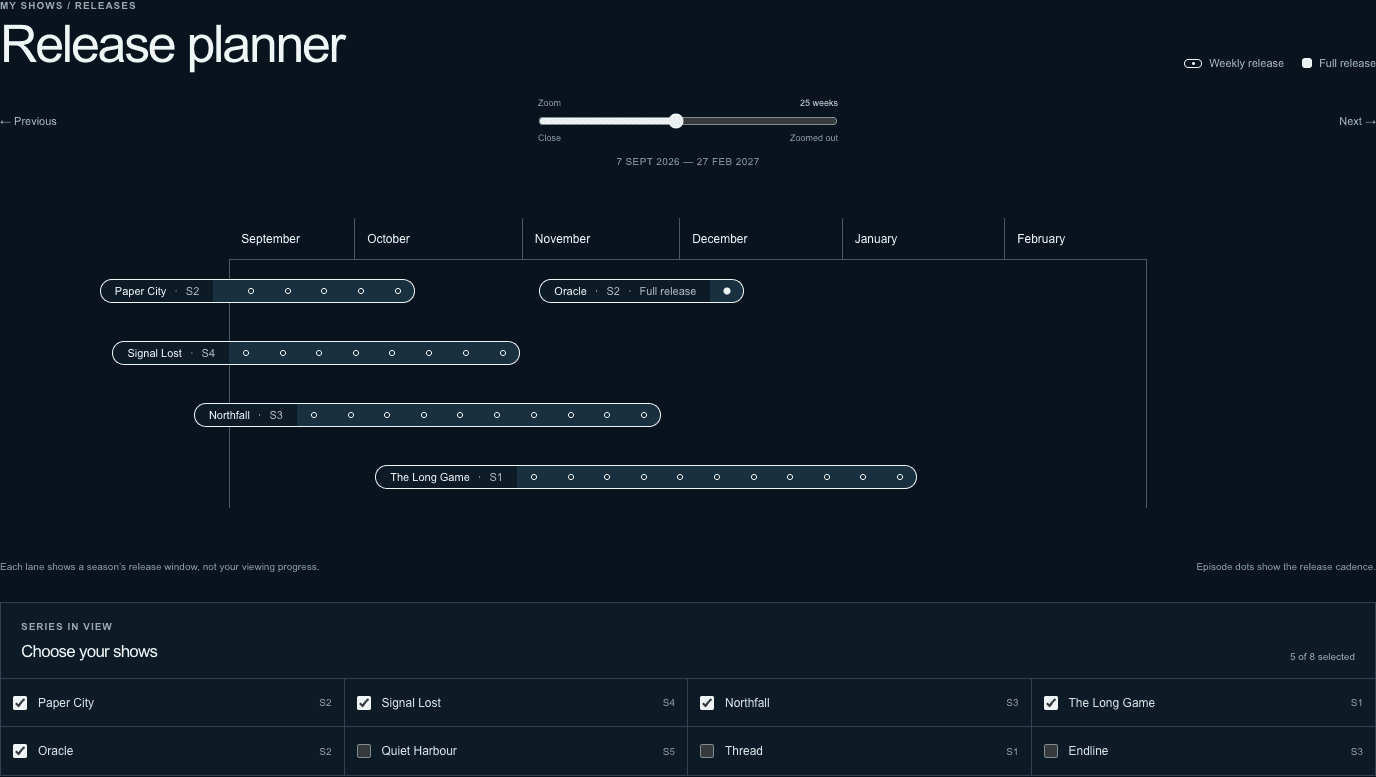Screen dimensions: 1376x777
Task: Check the Endline checkbox
Action: [1051, 751]
